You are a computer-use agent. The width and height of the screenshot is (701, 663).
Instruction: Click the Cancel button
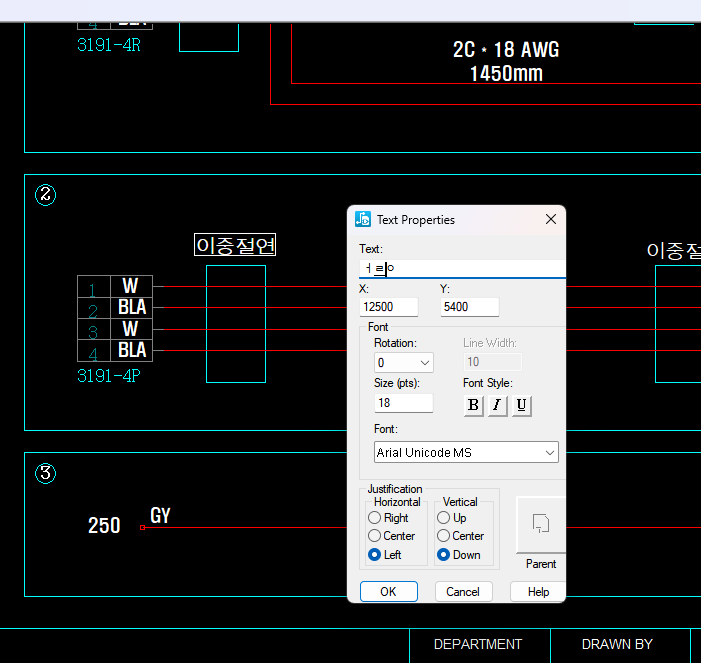(x=463, y=592)
